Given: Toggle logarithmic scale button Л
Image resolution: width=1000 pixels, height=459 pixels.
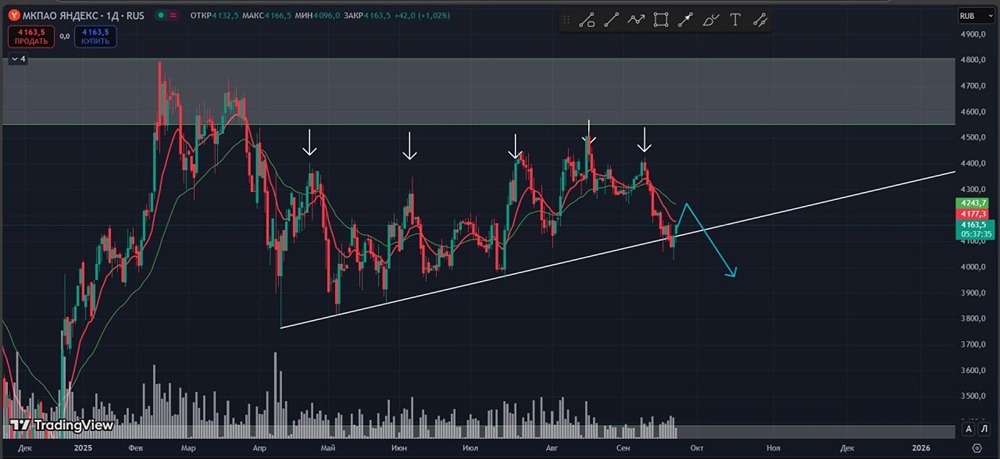Looking at the screenshot, I should point(982,428).
